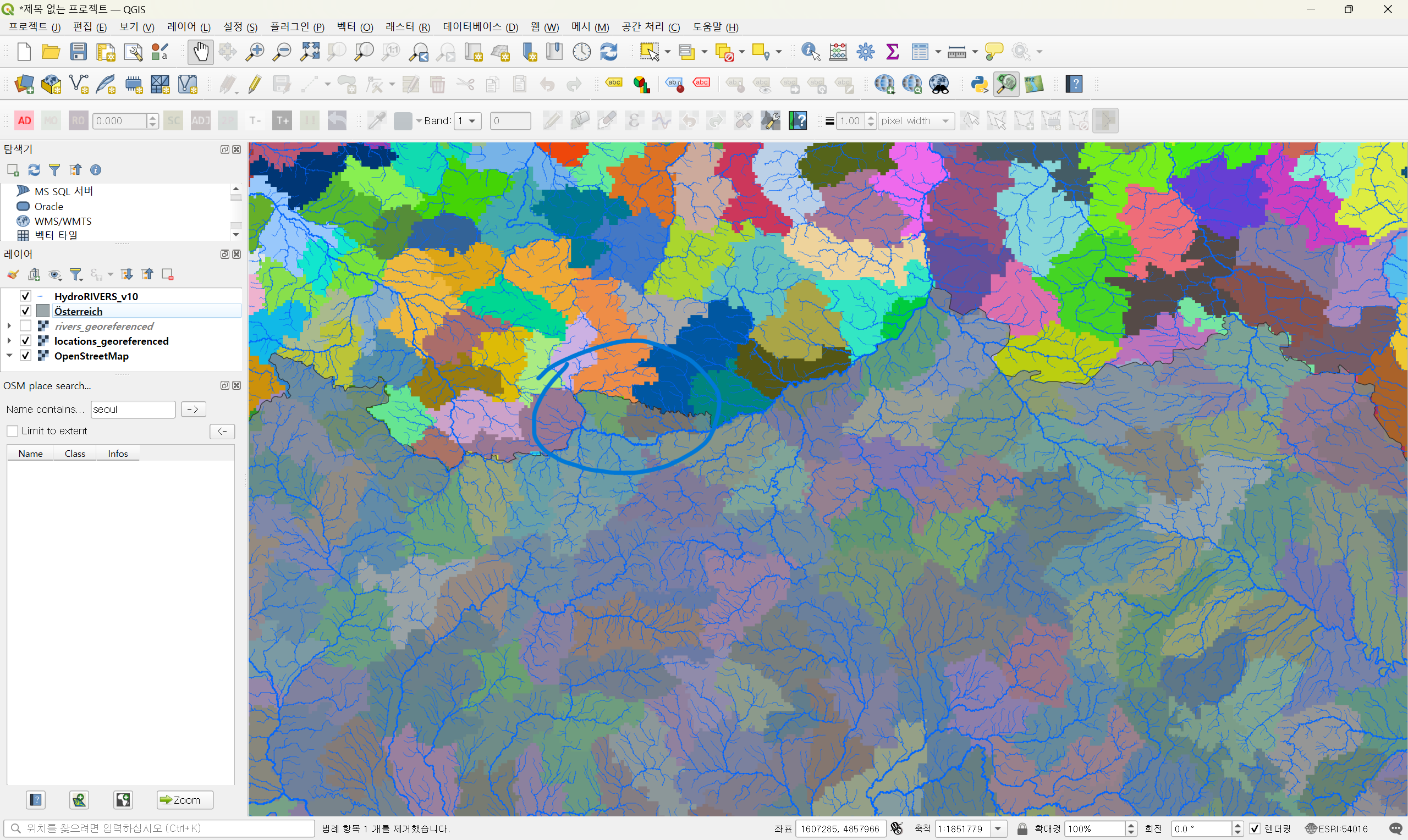Click the Statistical Summary sigma icon
This screenshot has width=1408, height=840.
893,52
